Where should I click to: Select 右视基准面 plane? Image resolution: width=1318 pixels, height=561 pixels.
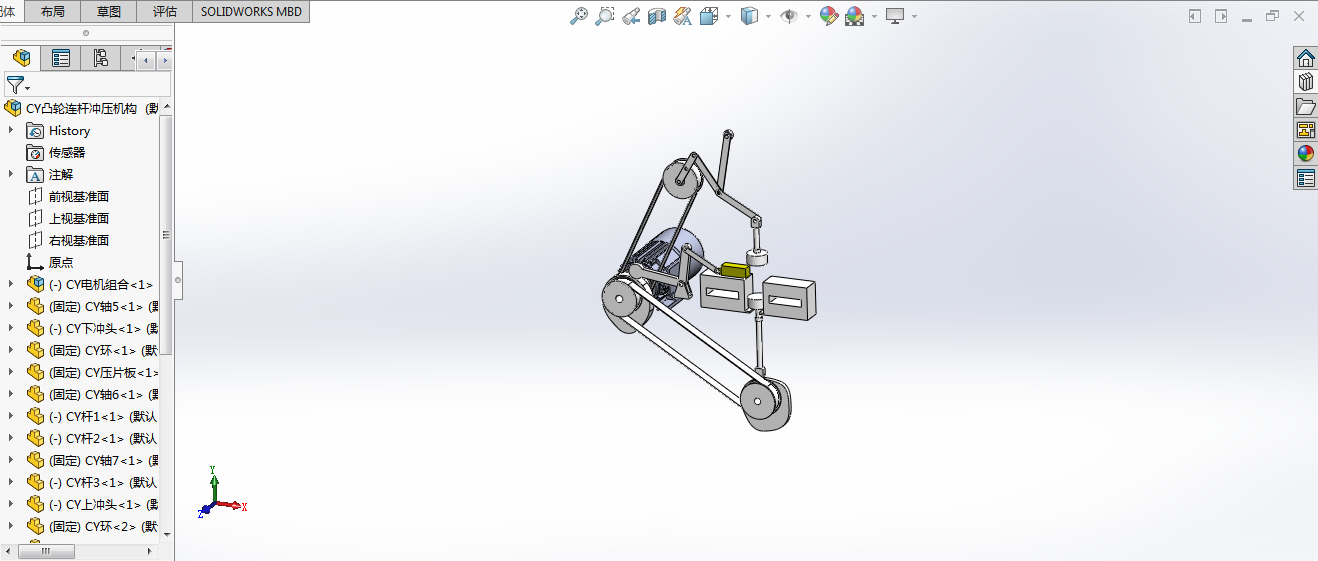(79, 240)
